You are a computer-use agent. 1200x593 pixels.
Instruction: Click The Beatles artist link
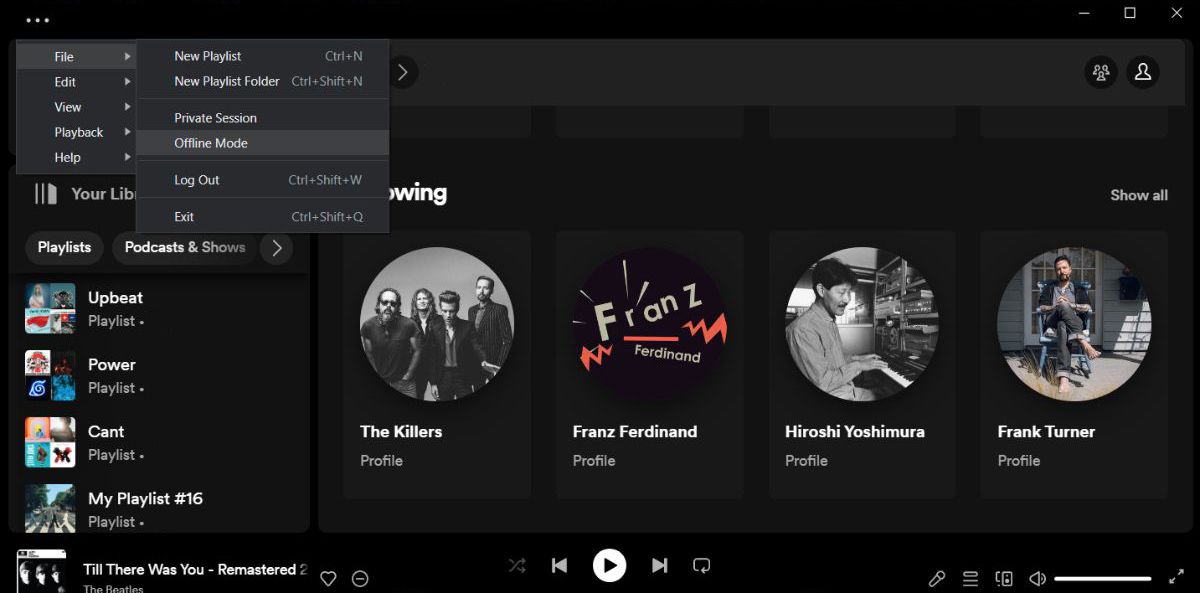(x=113, y=589)
